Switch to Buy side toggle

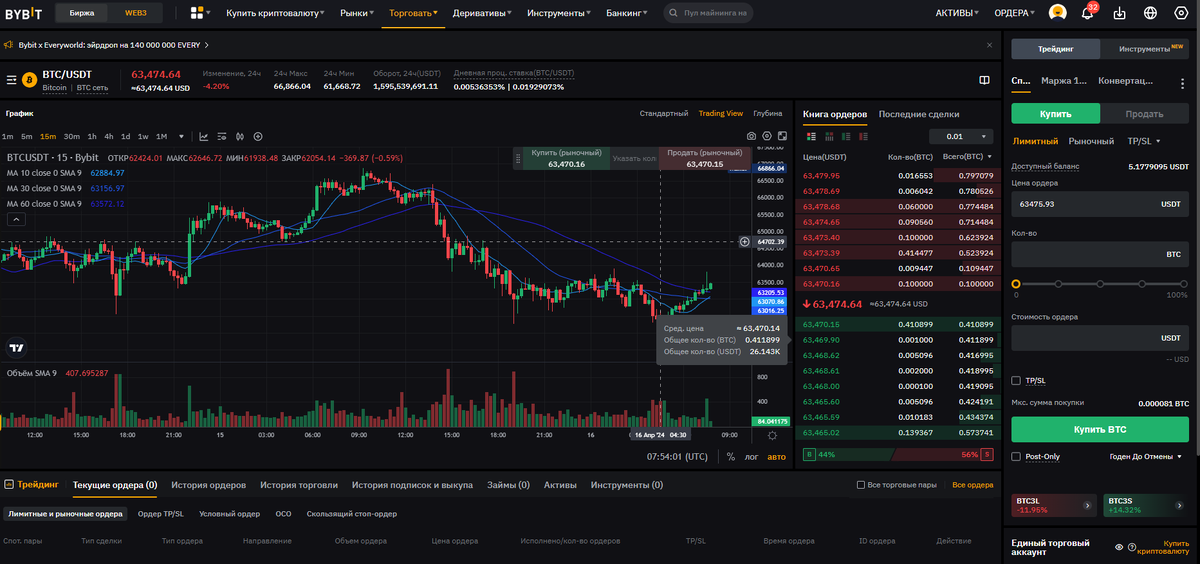1055,113
